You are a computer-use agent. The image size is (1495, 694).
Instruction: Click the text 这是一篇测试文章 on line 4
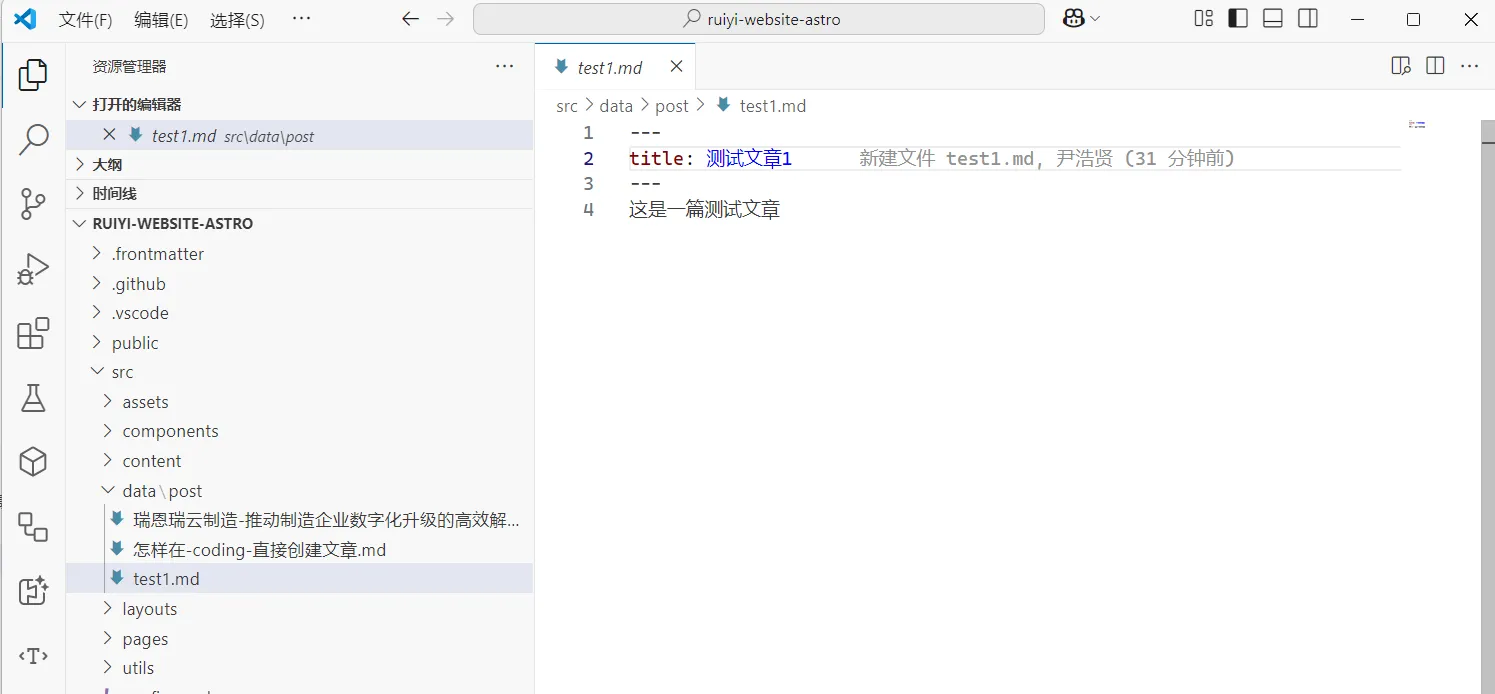click(x=704, y=210)
